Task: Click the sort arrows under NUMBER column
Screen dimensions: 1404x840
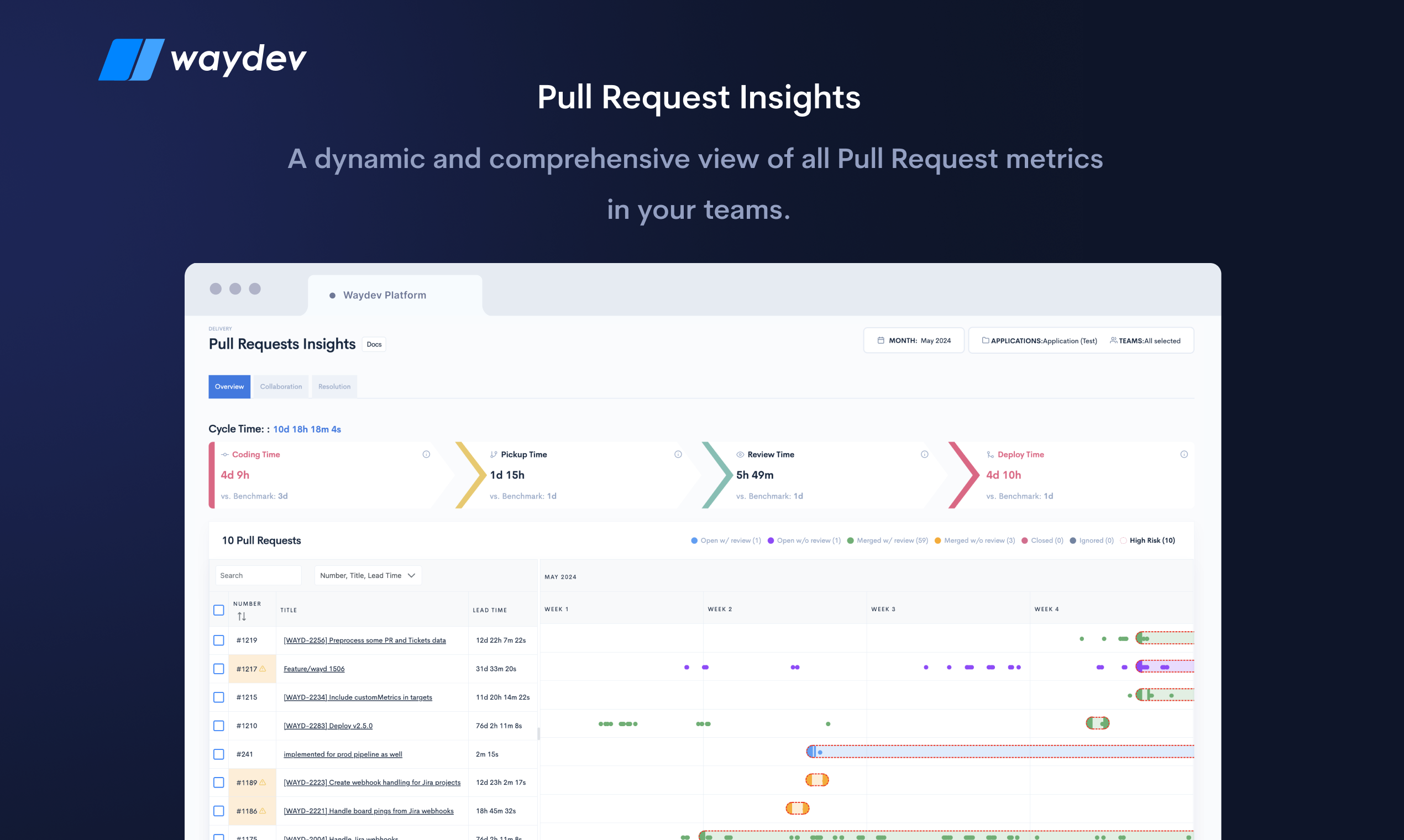Action: click(x=242, y=616)
